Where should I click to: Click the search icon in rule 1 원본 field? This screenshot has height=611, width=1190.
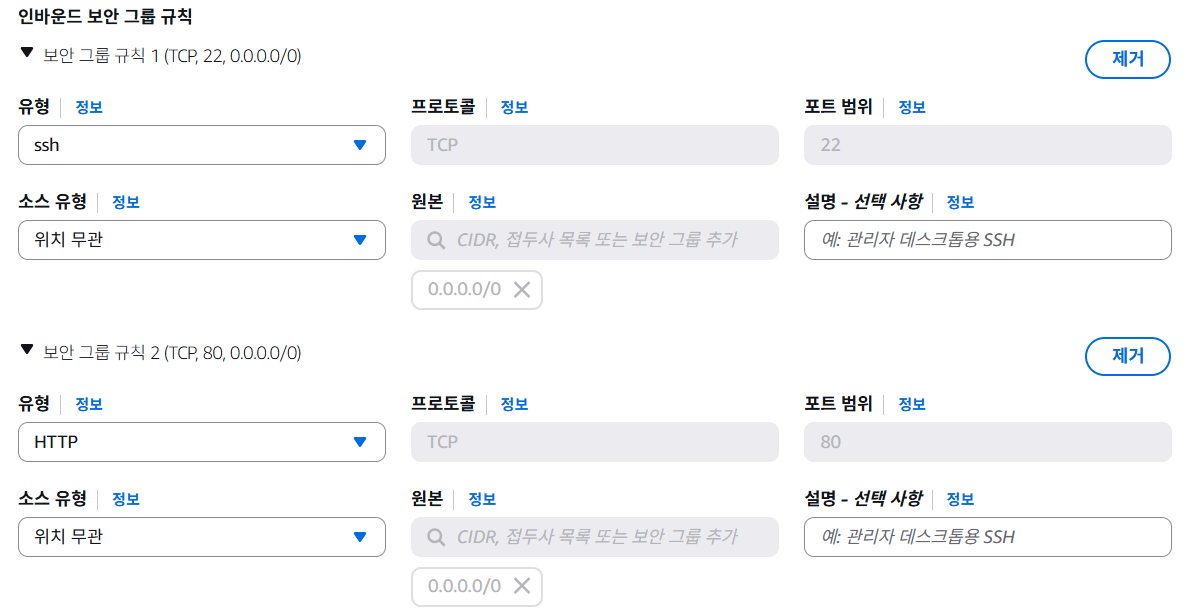(x=436, y=240)
